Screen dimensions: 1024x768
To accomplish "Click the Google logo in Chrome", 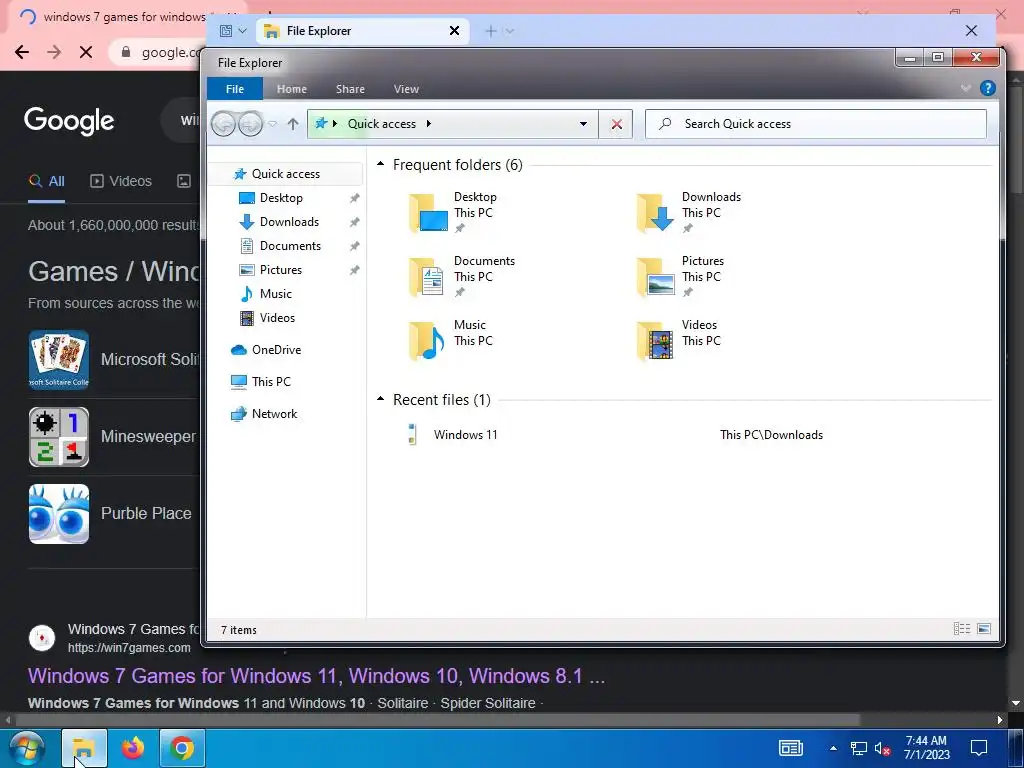I will [x=69, y=121].
